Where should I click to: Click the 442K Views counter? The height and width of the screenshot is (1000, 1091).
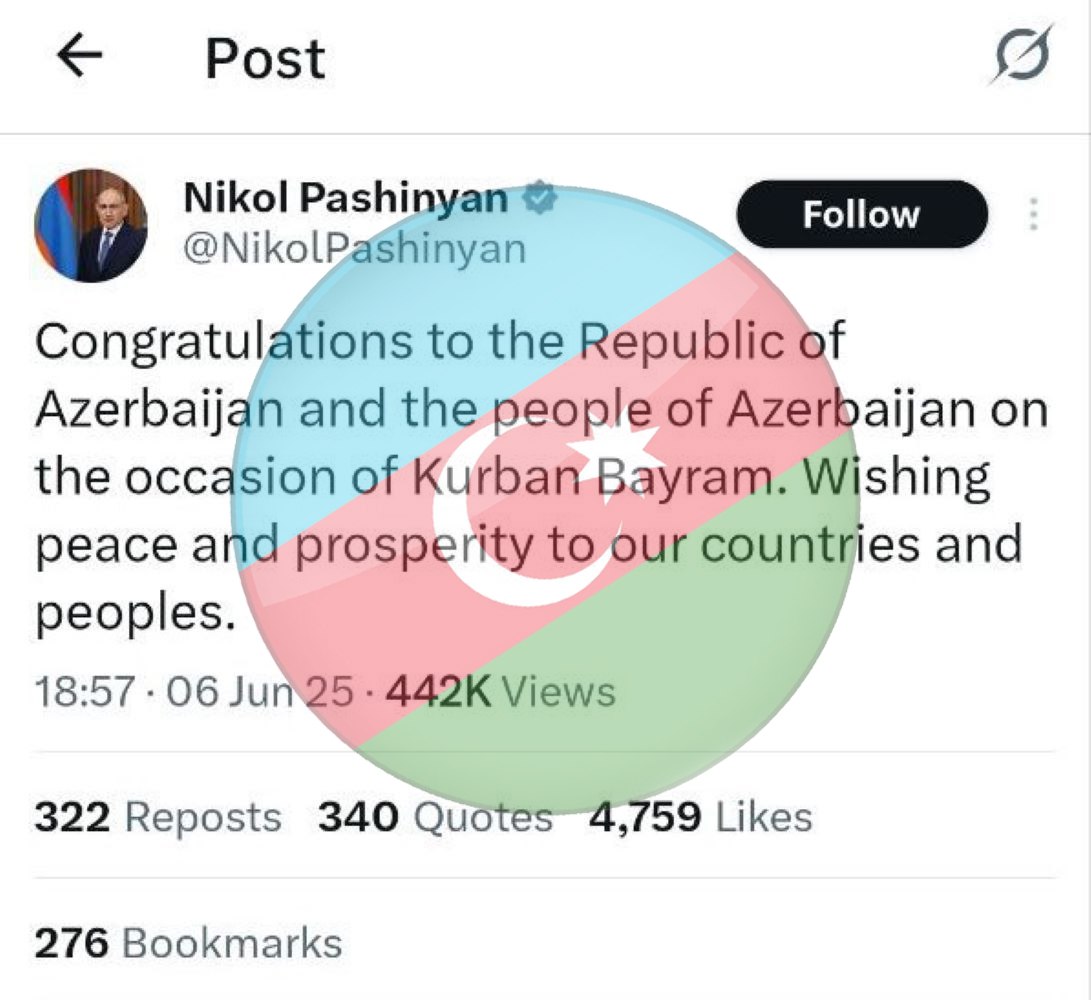pos(500,691)
